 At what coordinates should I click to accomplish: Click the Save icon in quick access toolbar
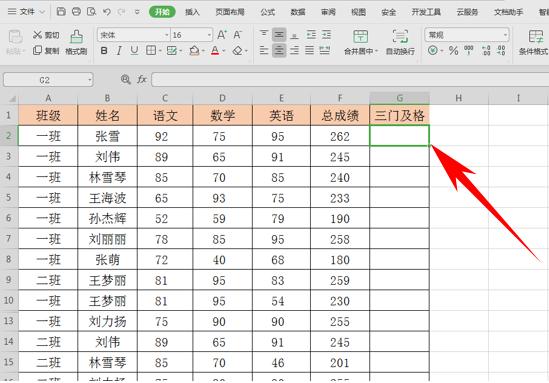pyautogui.click(x=61, y=12)
